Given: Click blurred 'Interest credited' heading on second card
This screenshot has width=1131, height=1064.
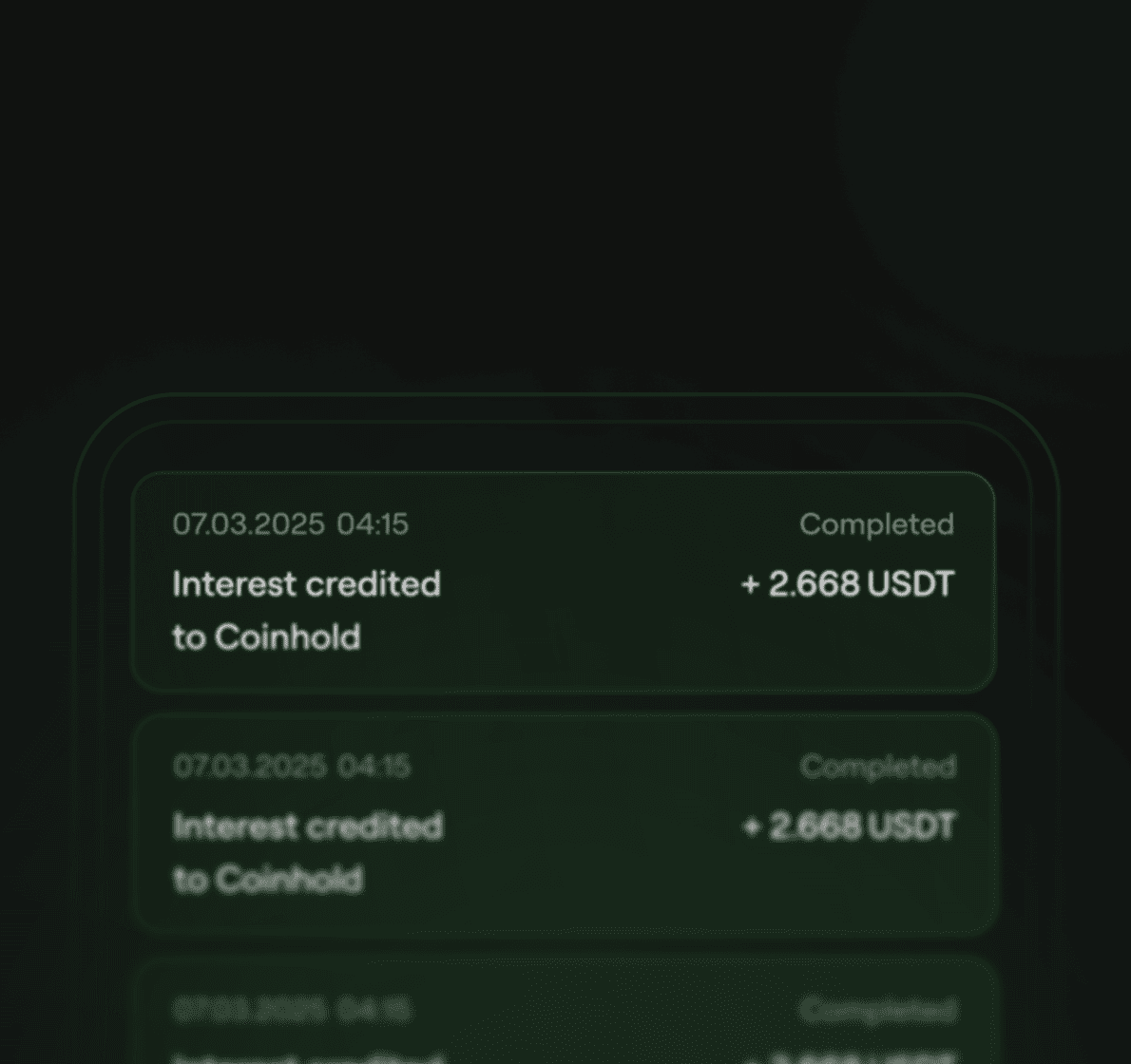Looking at the screenshot, I should pos(308,826).
